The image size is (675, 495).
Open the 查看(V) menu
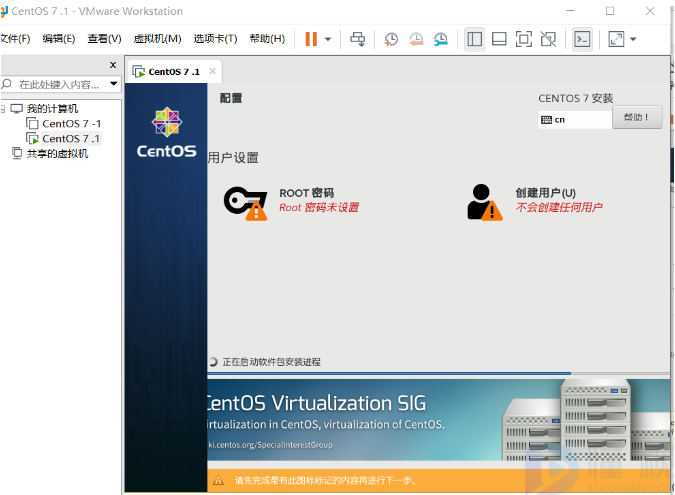tap(104, 39)
